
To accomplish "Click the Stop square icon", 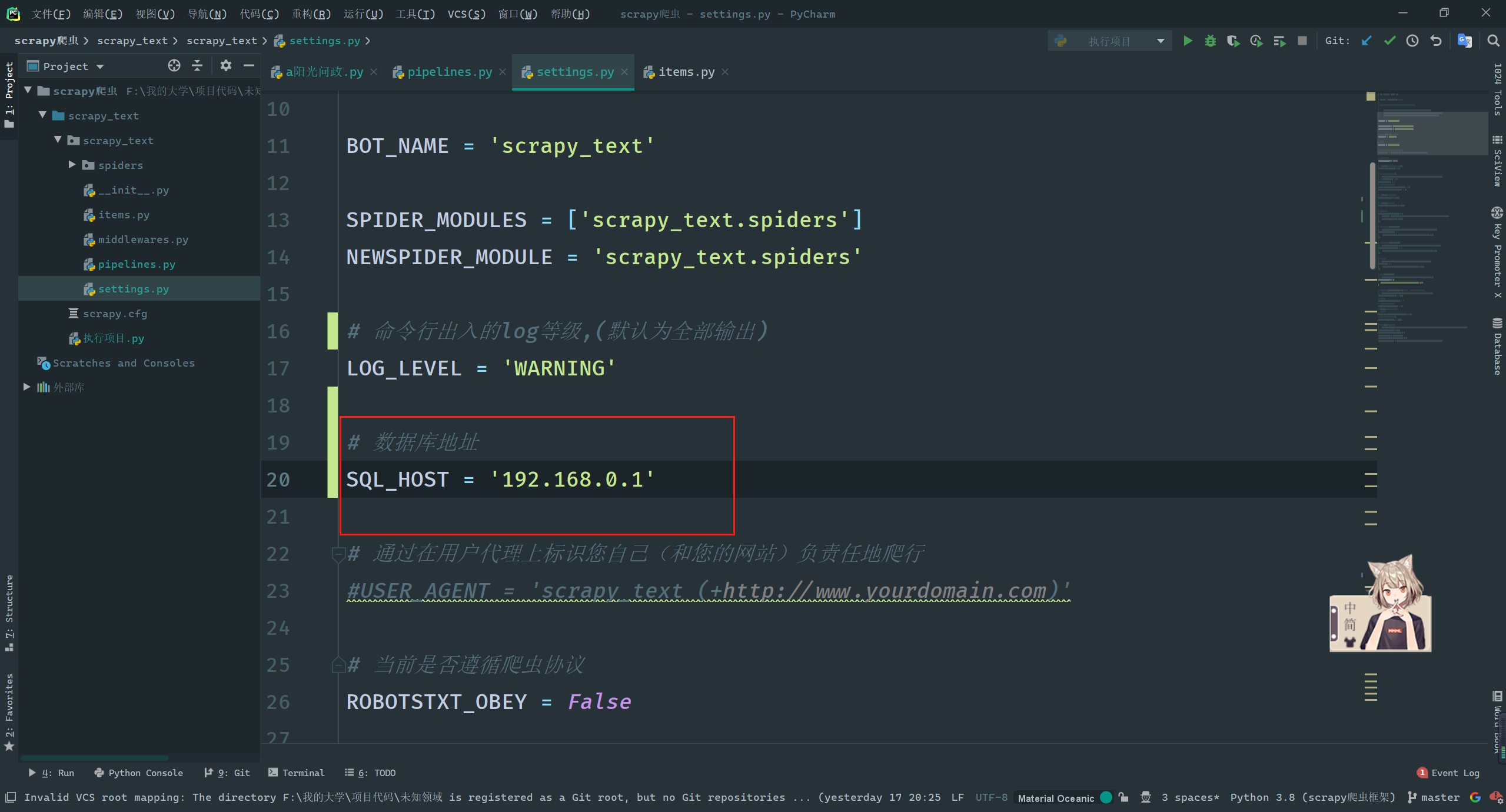I will pos(1302,41).
